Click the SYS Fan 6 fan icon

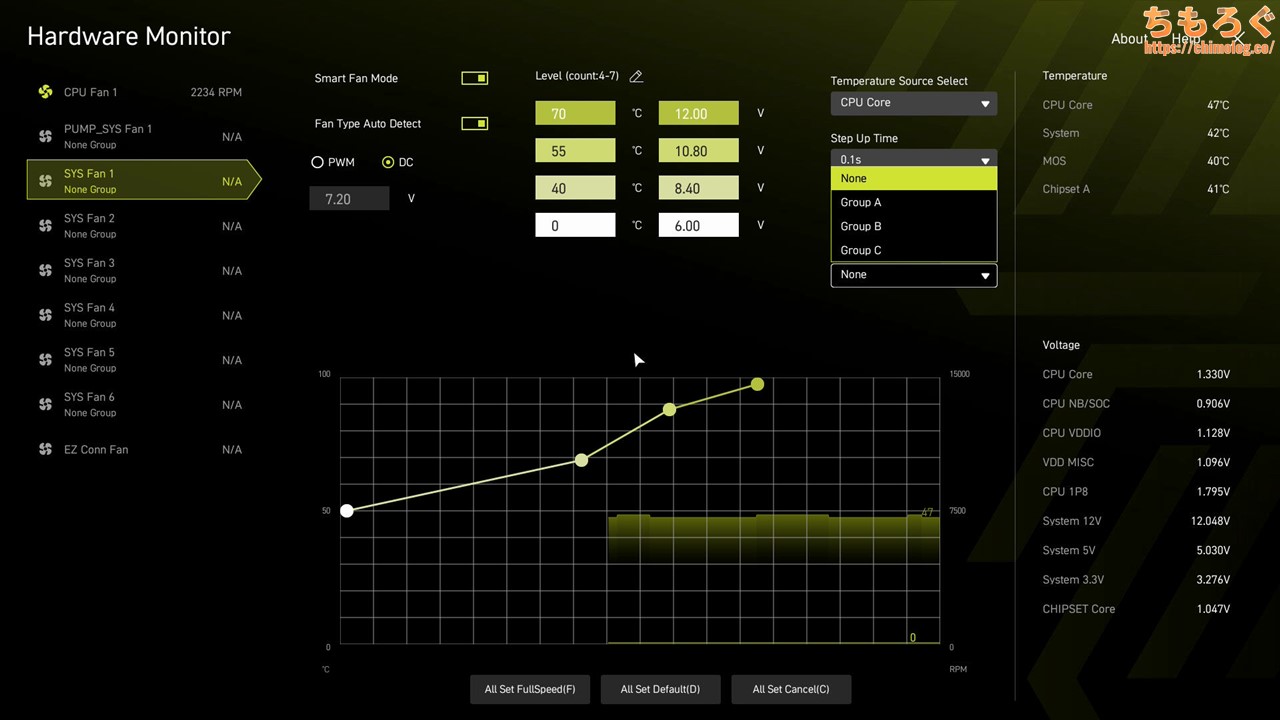(x=45, y=404)
